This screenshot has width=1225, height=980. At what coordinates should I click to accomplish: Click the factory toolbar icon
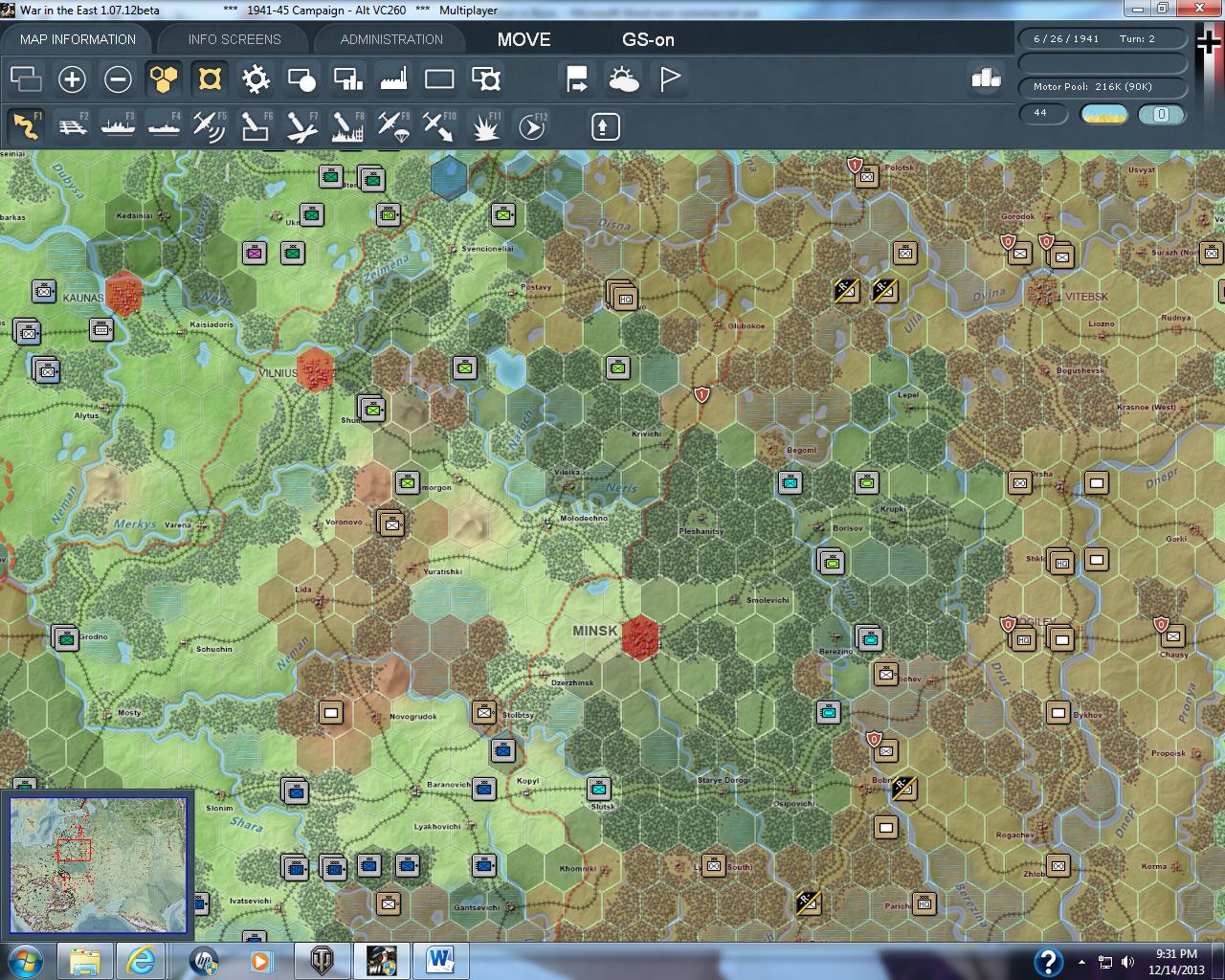click(393, 78)
